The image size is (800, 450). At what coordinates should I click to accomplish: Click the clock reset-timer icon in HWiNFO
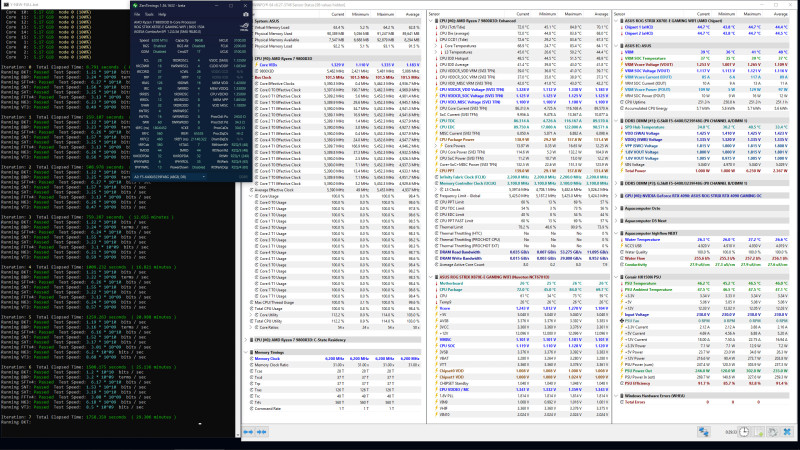(x=744, y=432)
